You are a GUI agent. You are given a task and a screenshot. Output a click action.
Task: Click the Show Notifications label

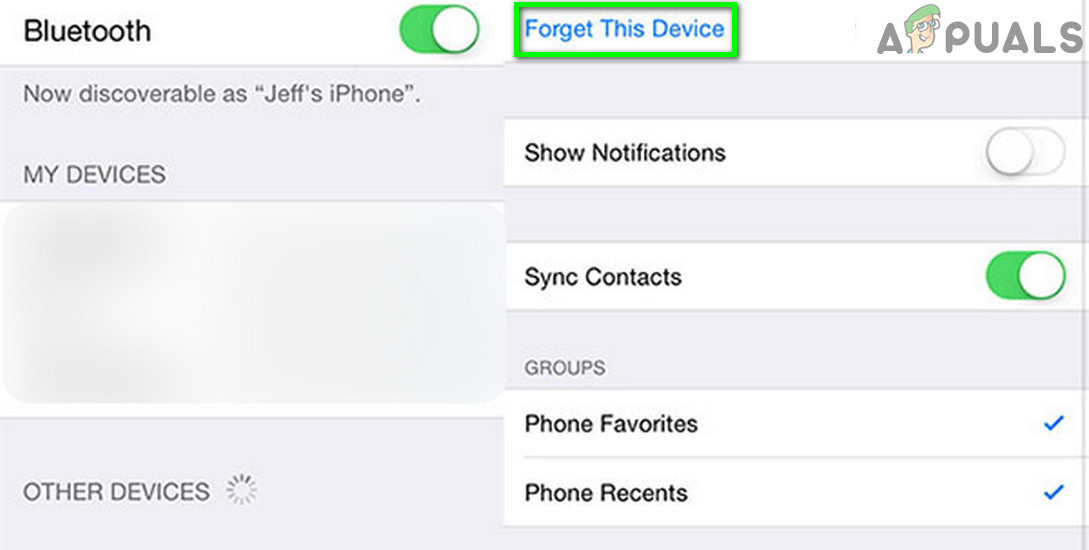624,153
